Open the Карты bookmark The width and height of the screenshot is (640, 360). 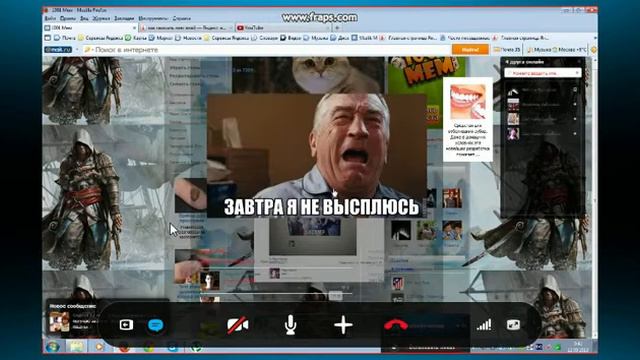click(136, 38)
